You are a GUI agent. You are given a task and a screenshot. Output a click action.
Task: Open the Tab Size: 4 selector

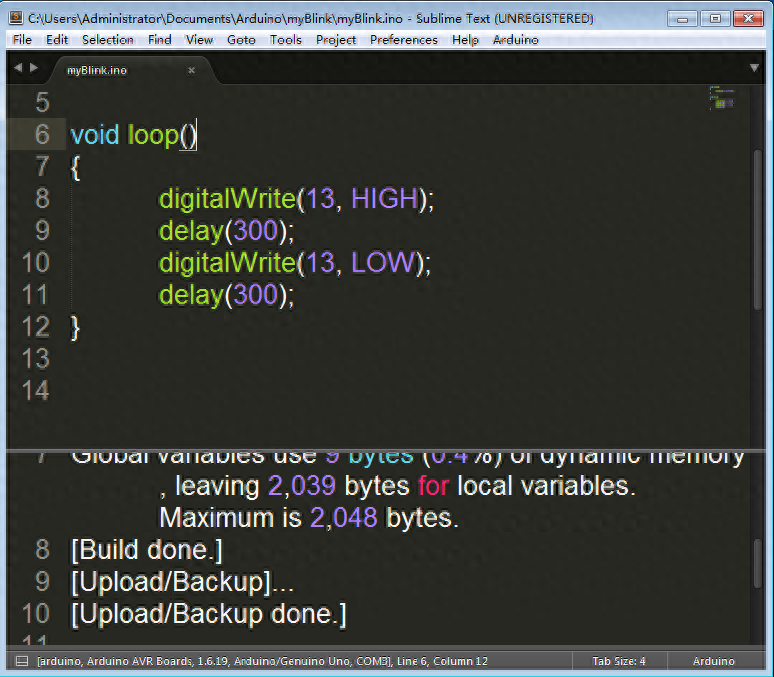[x=619, y=661]
